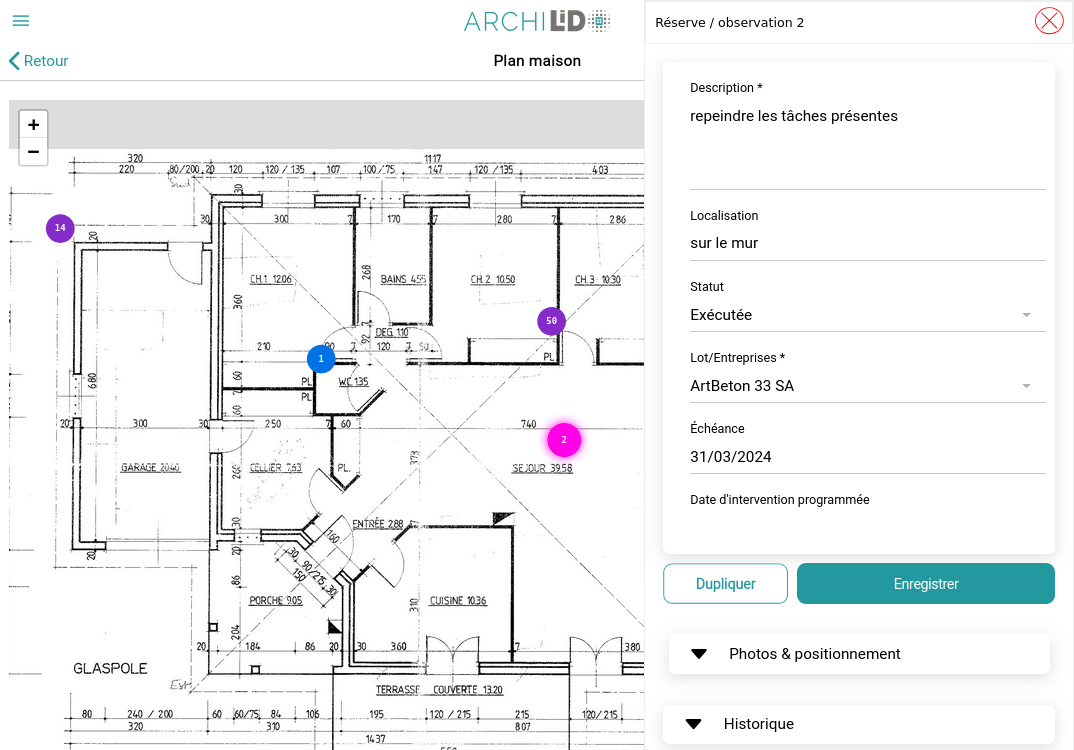Open the Statut dropdown
The image size is (1074, 750).
(x=866, y=315)
